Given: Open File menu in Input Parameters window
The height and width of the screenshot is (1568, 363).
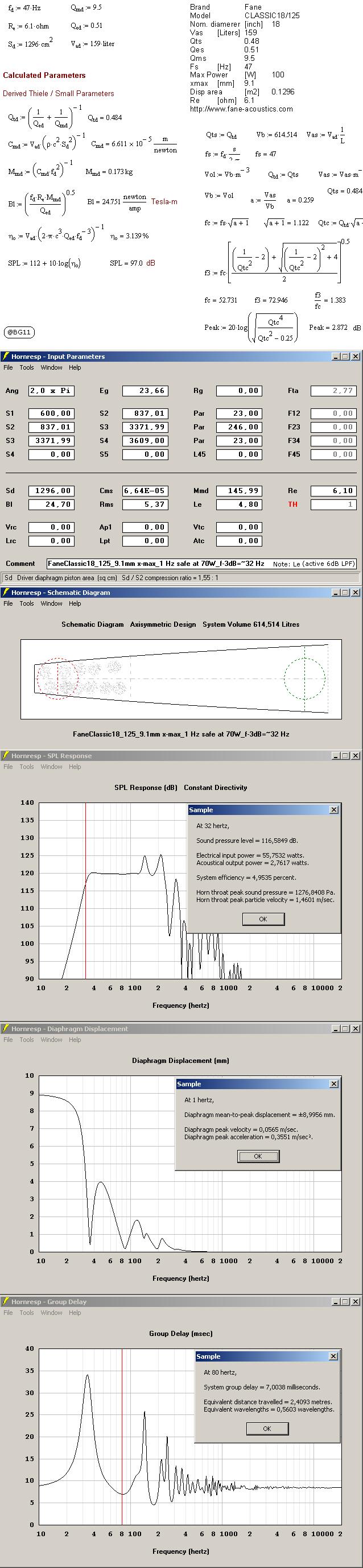Looking at the screenshot, I should click(8, 367).
